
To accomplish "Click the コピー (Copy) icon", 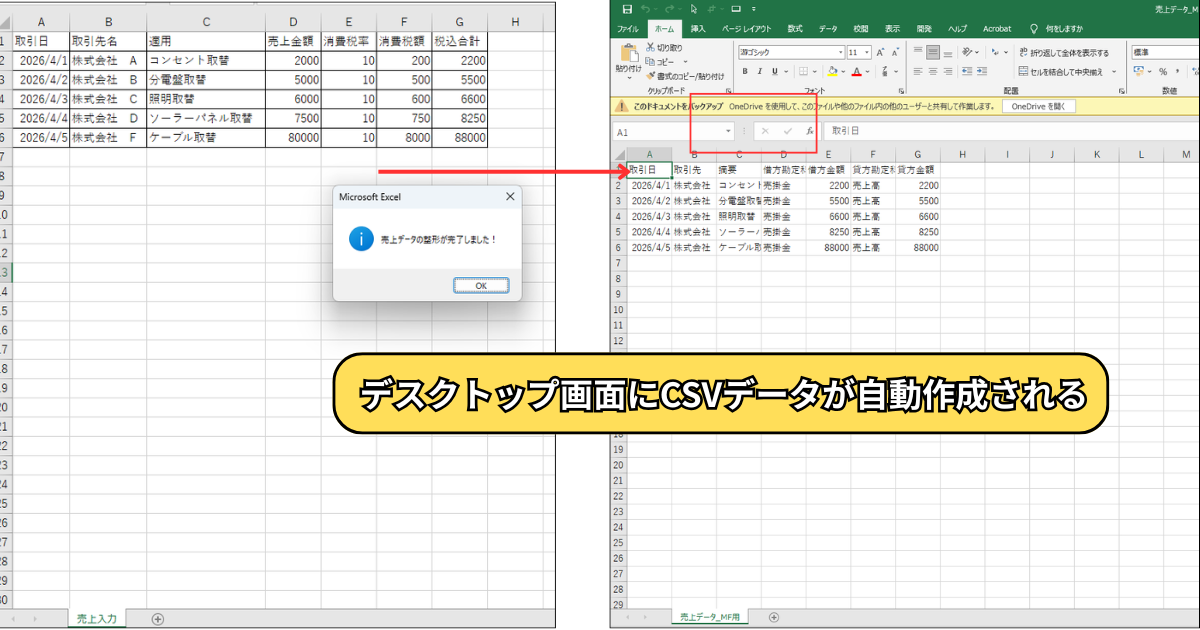I will point(652,62).
